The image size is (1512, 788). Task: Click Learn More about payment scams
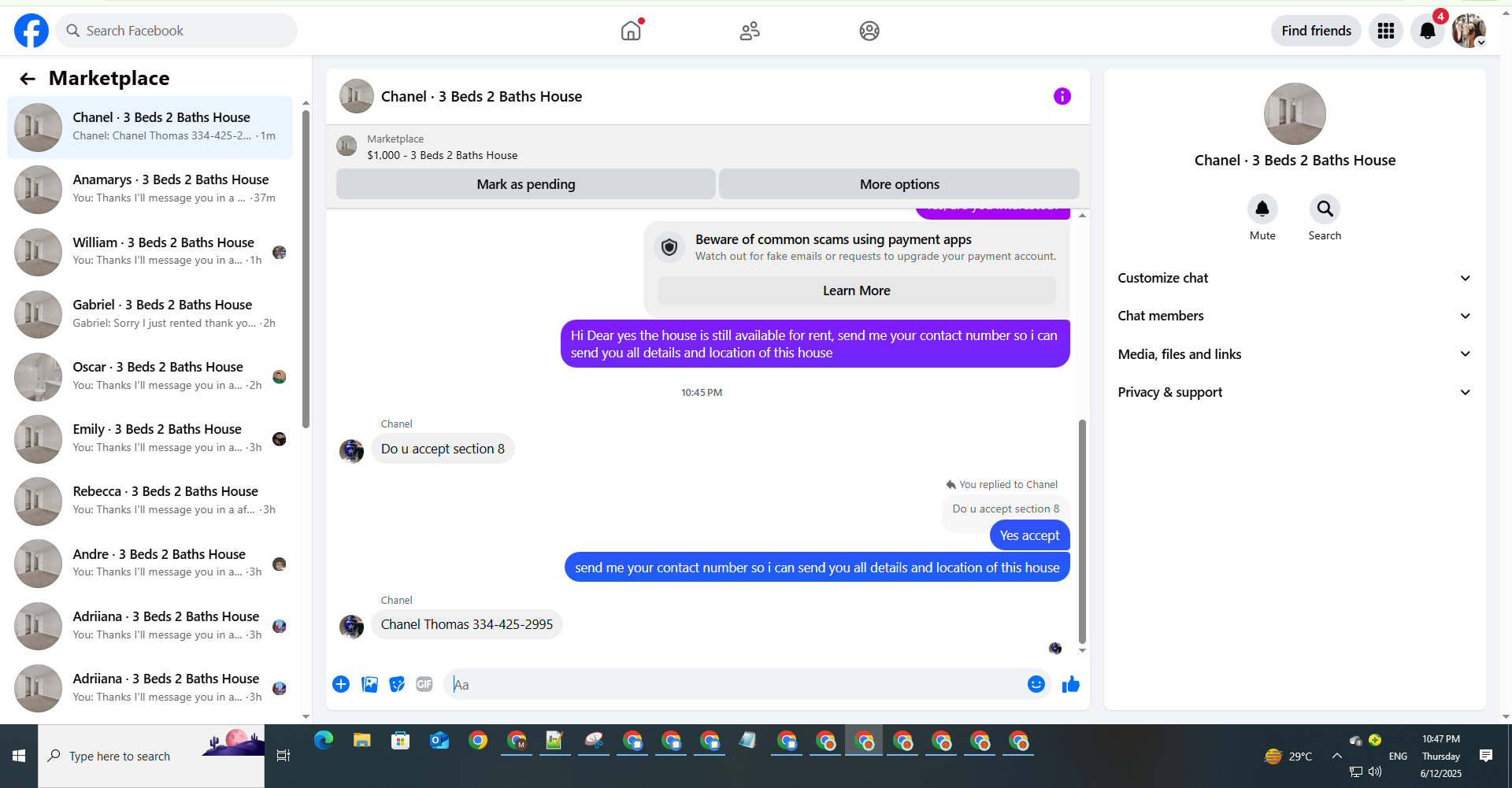tap(857, 290)
